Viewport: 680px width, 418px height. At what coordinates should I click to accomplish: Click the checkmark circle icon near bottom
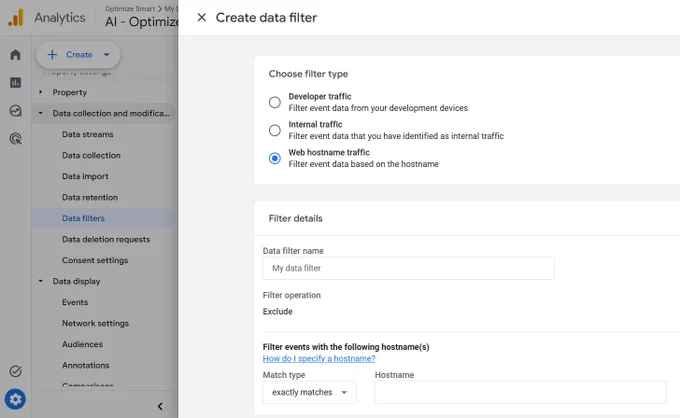click(x=15, y=371)
